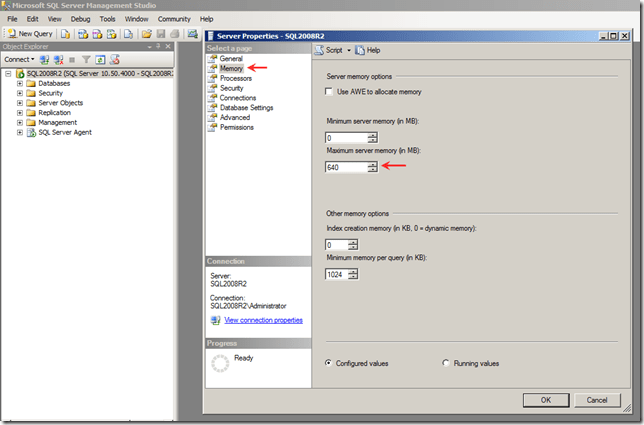Enable Use AWE to allocate memory
The height and width of the screenshot is (425, 644).
330,92
